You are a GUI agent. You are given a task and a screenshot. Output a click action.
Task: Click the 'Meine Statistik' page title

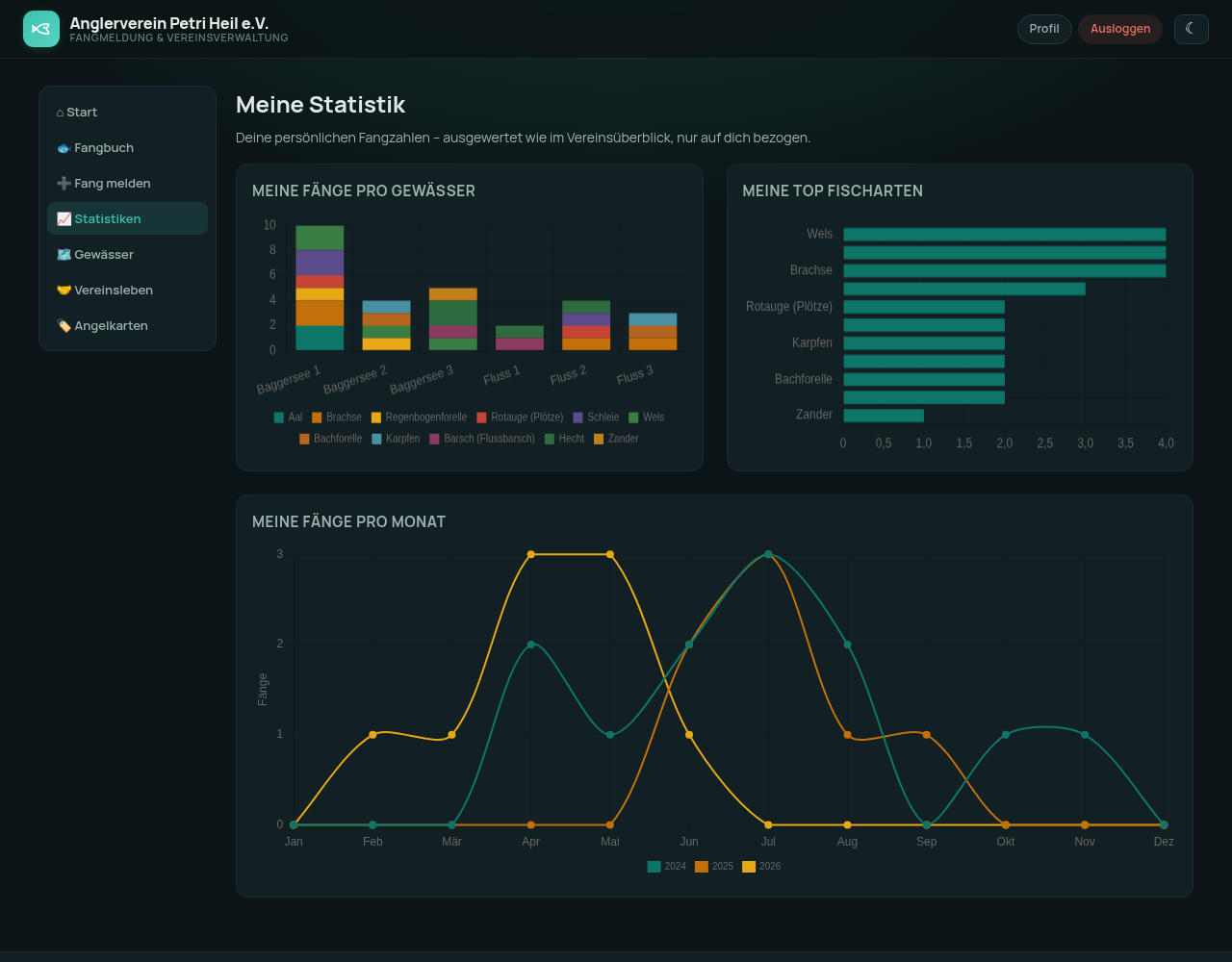click(x=321, y=105)
